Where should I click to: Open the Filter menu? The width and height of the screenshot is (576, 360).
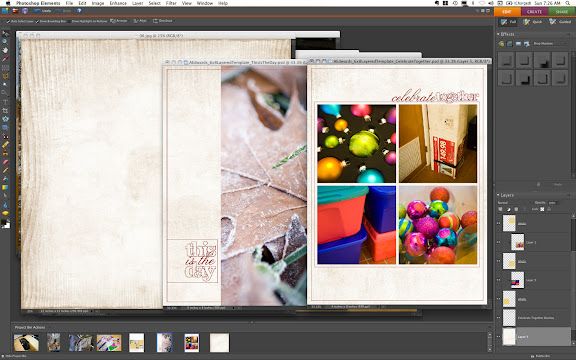[171, 3]
